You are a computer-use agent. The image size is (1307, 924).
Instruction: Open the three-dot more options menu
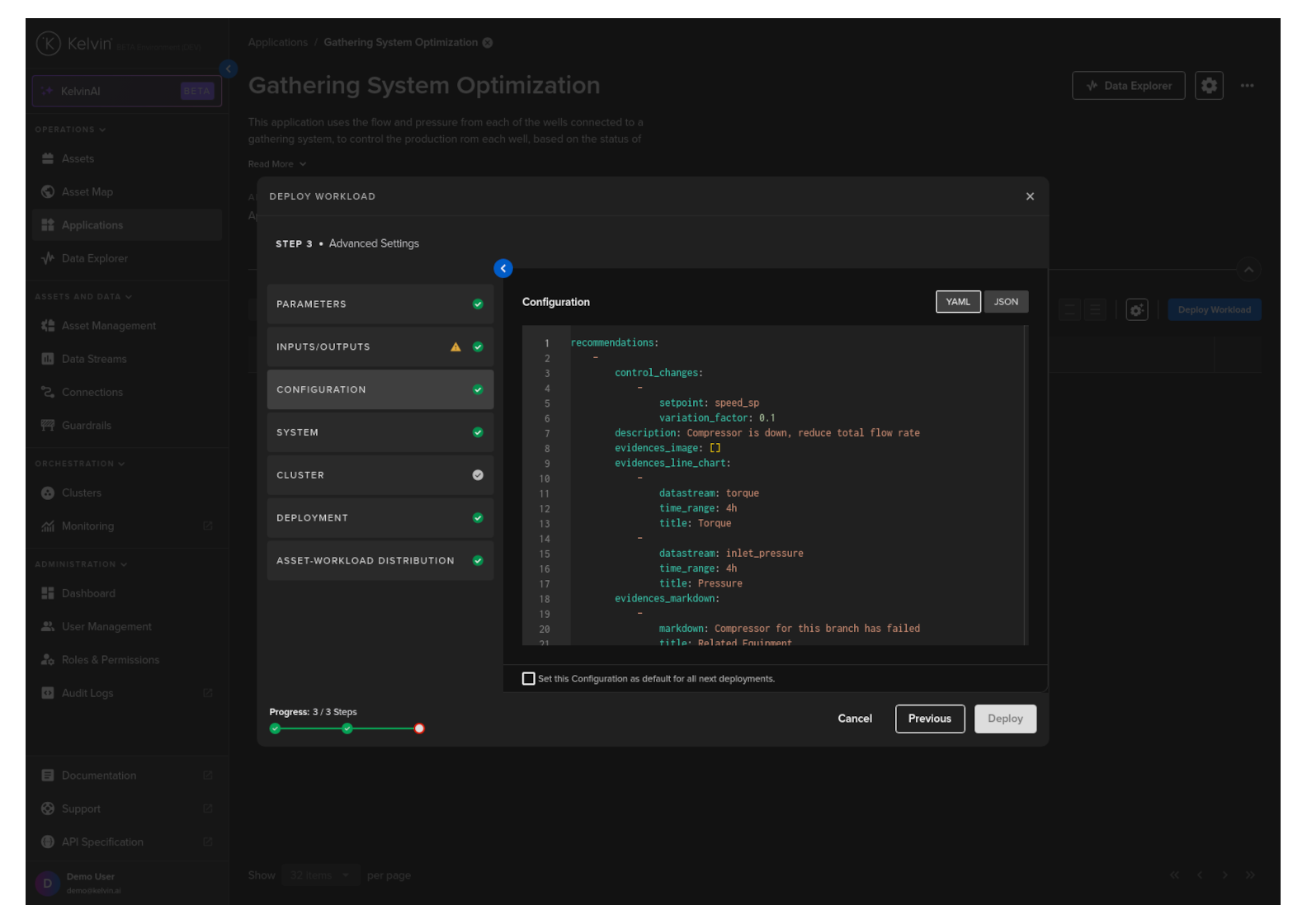(x=1247, y=86)
